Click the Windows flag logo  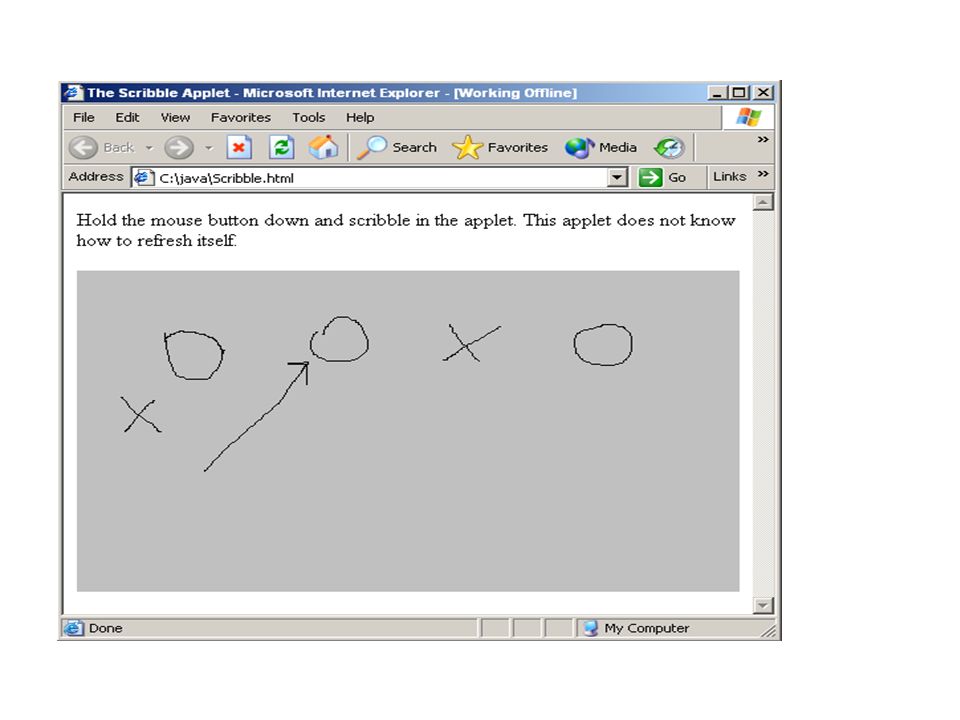coord(748,117)
